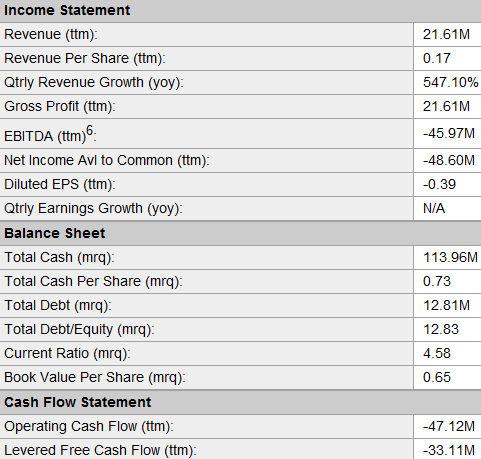Image resolution: width=481 pixels, height=459 pixels.
Task: Click the Qtrly Revenue Growth value 547.10%
Action: (450, 82)
